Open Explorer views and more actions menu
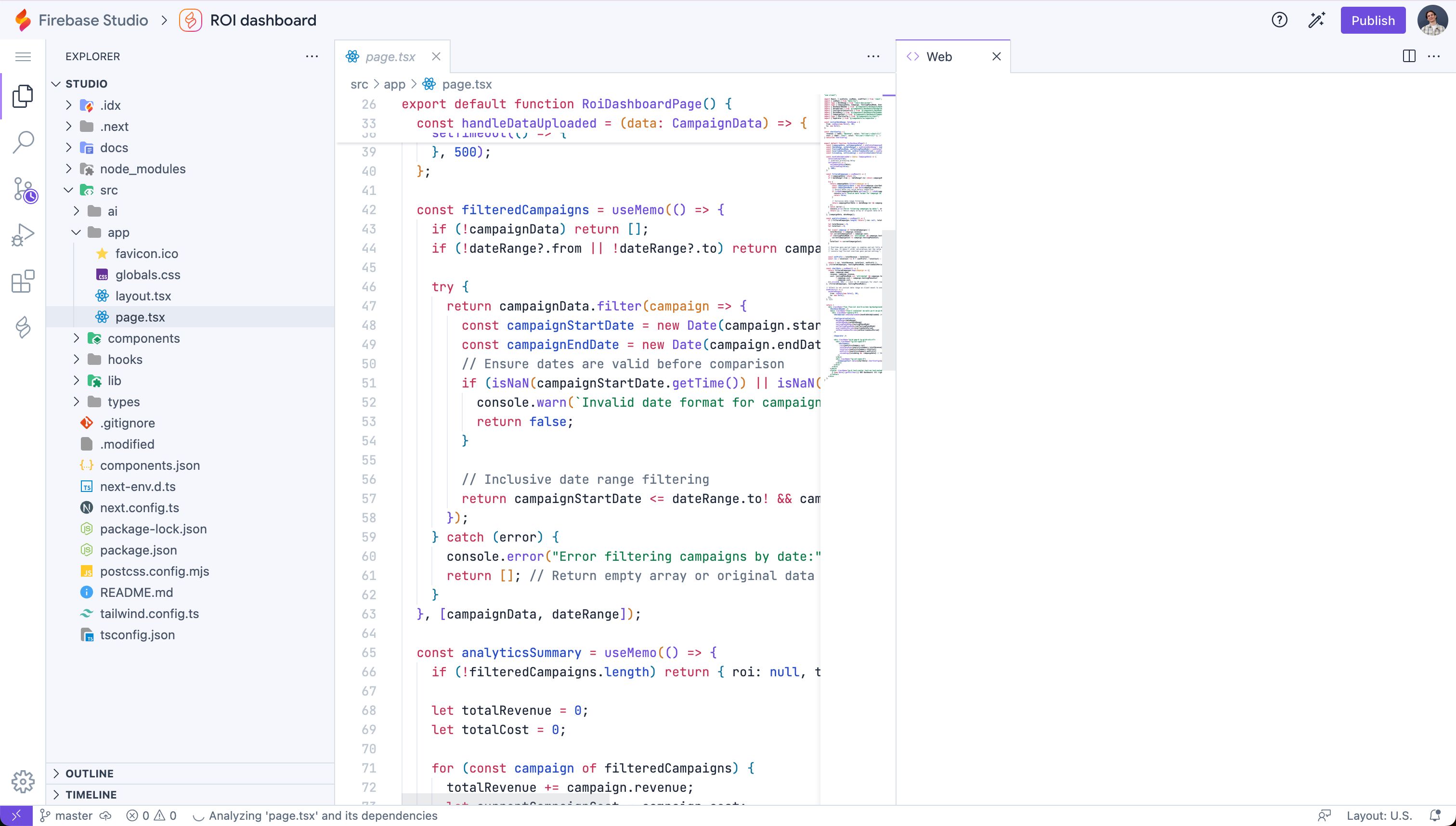Image resolution: width=1456 pixels, height=826 pixels. (312, 56)
